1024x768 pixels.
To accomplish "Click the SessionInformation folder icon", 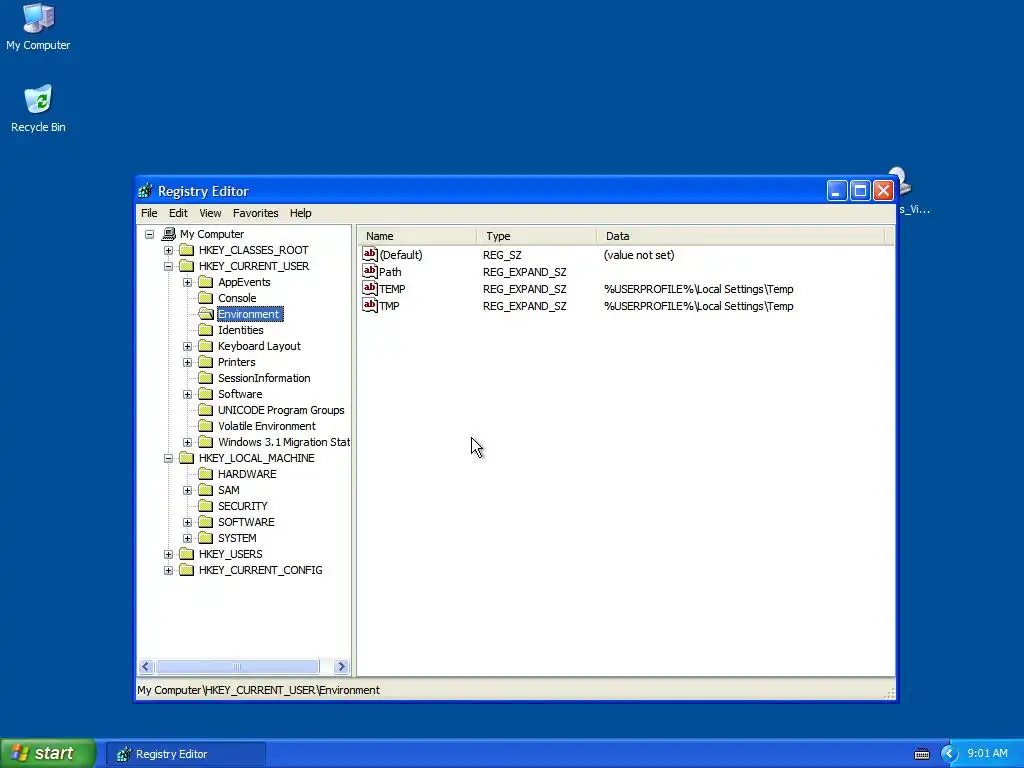I will click(x=206, y=377).
